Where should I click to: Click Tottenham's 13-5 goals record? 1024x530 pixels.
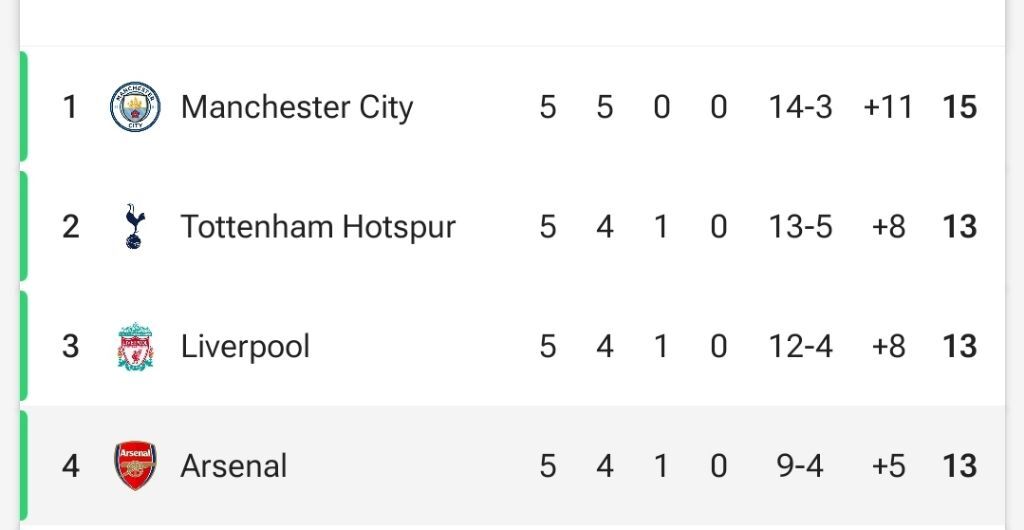coord(800,227)
